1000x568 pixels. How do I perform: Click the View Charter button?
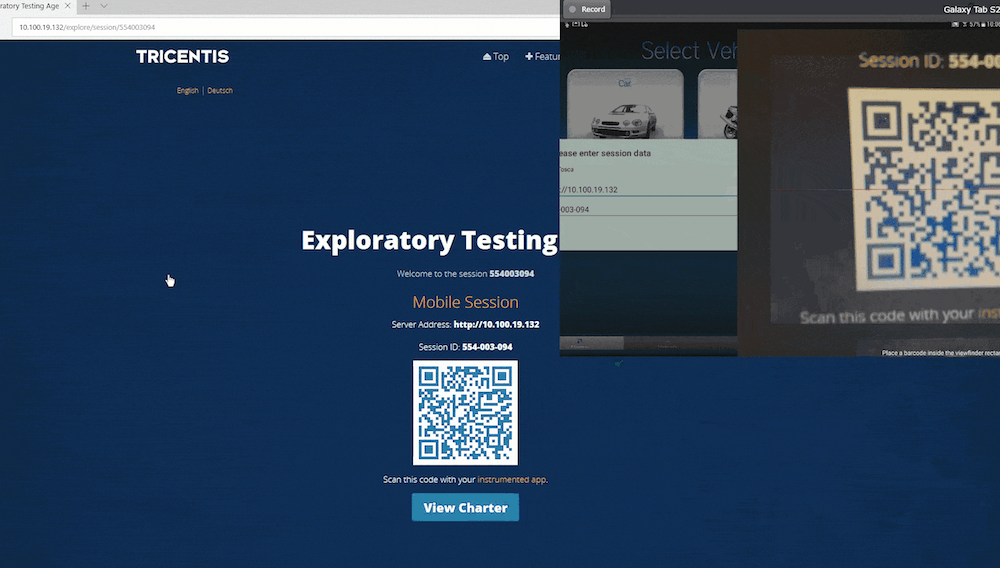tap(466, 507)
